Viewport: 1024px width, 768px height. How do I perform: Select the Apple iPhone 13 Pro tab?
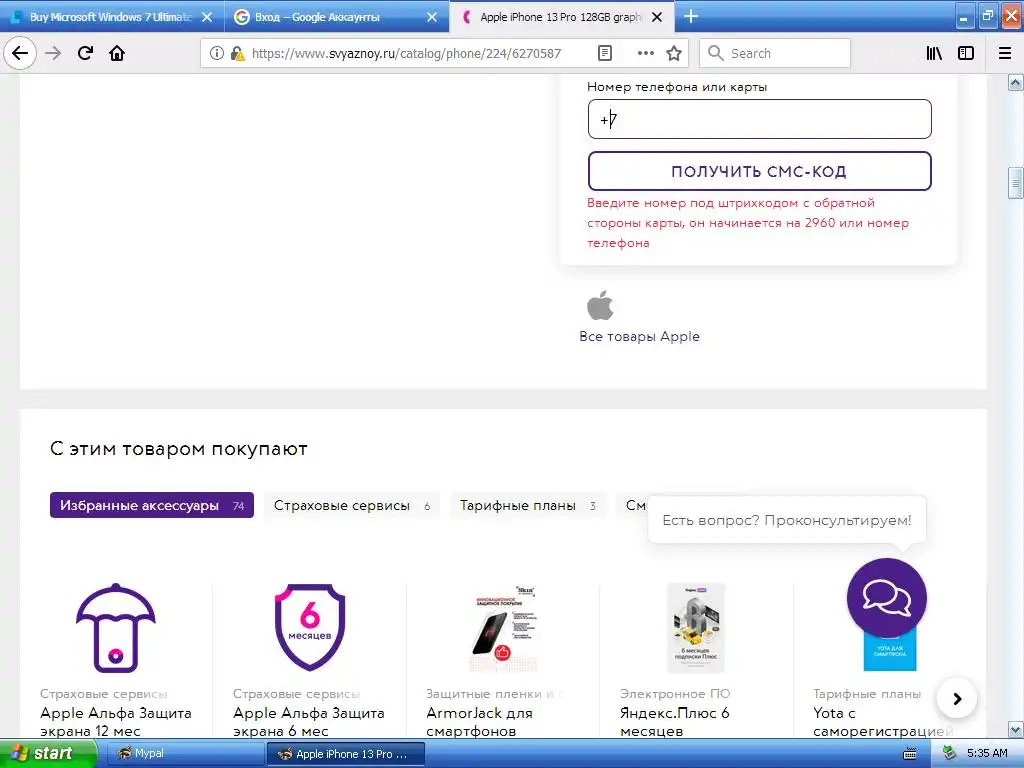[560, 17]
